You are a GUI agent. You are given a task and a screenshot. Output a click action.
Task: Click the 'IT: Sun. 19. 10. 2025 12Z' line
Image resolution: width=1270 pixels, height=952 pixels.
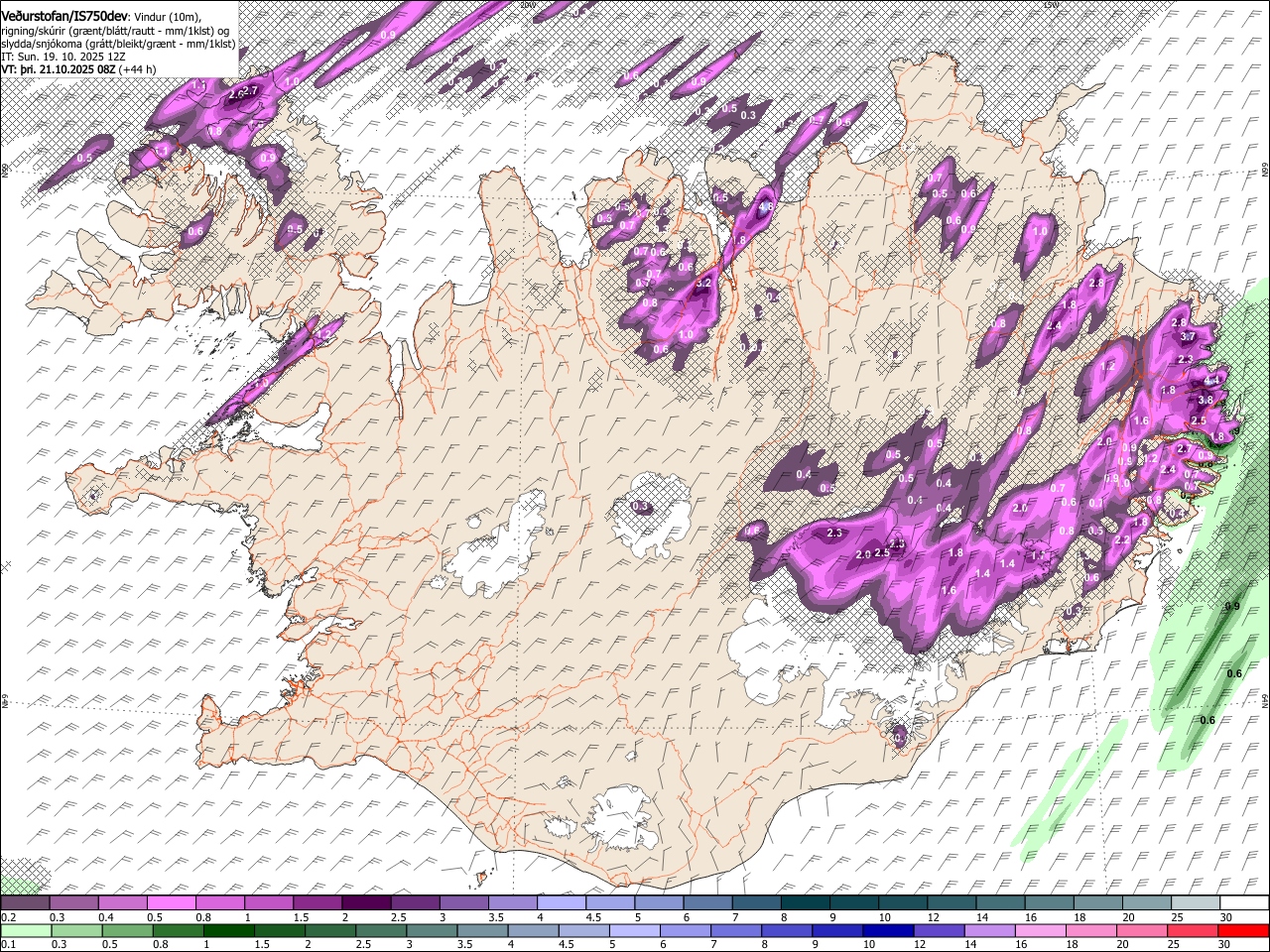pyautogui.click(x=63, y=57)
